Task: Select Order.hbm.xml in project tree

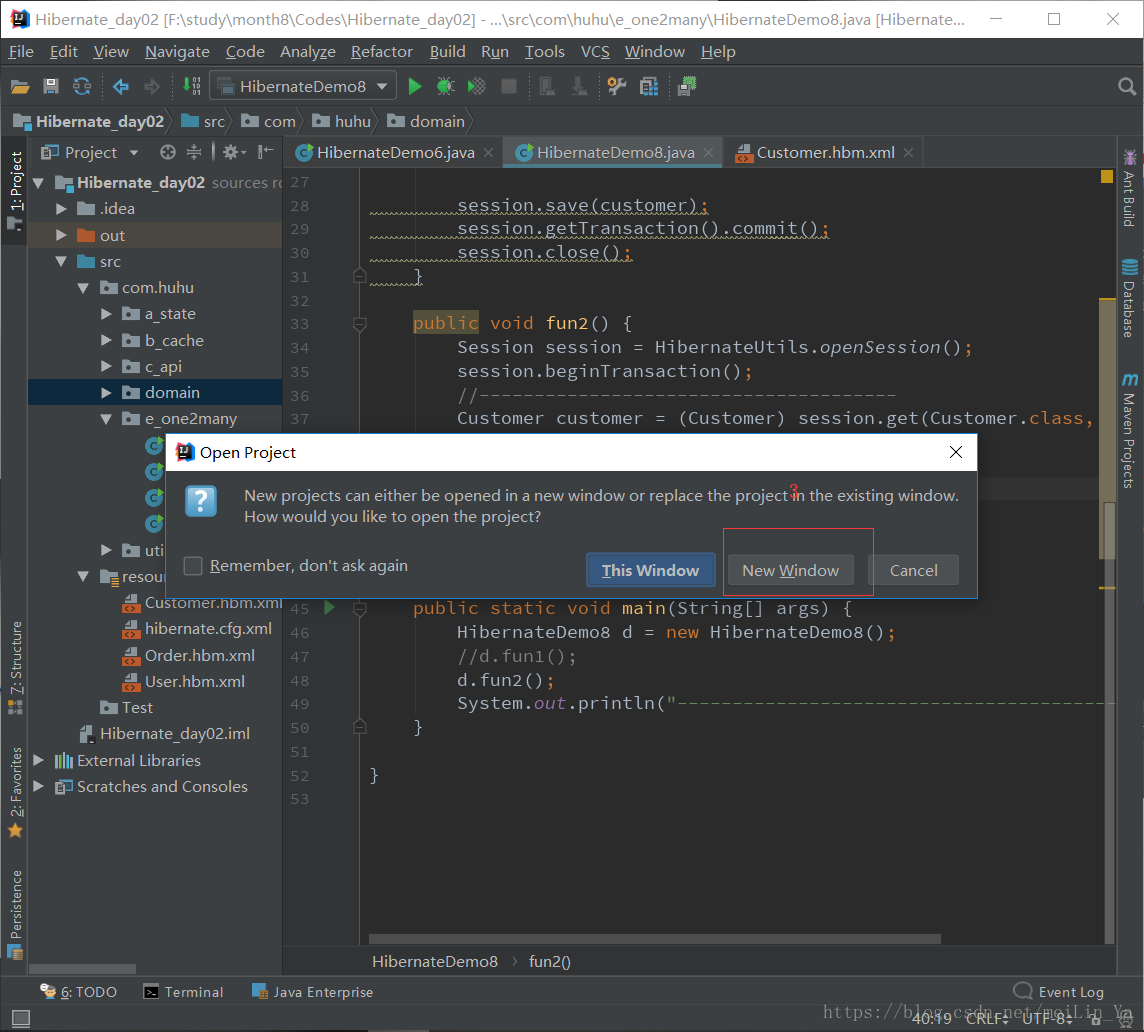Action: (x=199, y=655)
